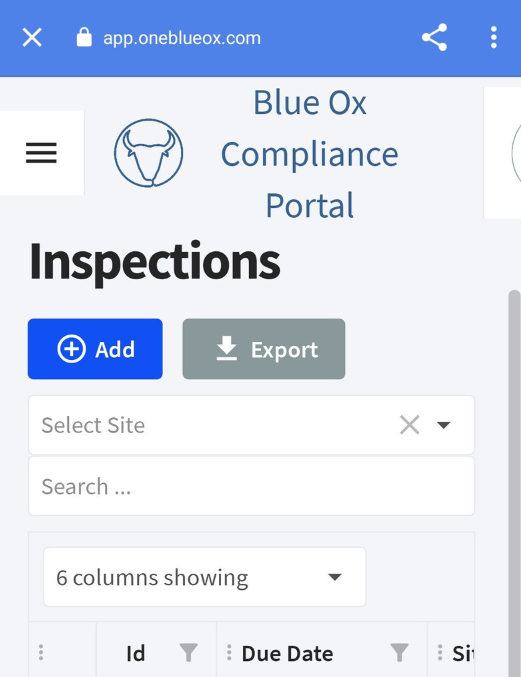Screen dimensions: 521x677
Task: Clear the Select Site field with X
Action: click(409, 425)
